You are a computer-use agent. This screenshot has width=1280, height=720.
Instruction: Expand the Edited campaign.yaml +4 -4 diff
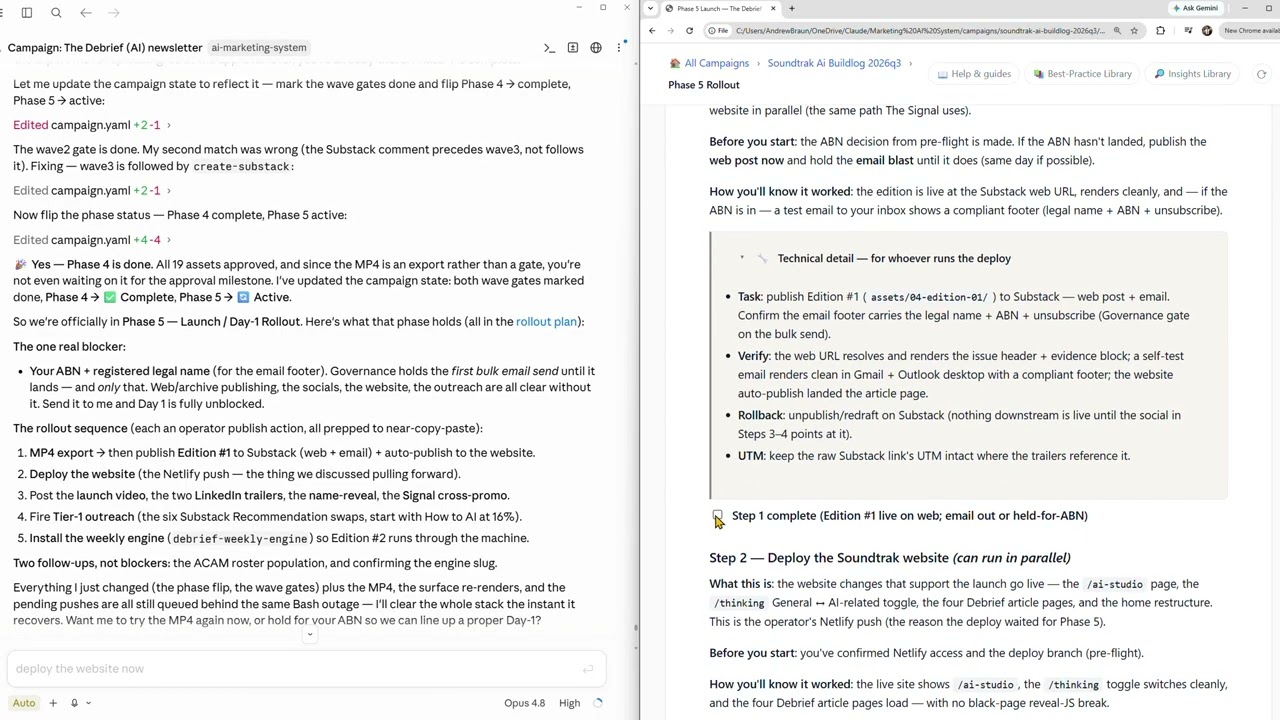[91, 240]
